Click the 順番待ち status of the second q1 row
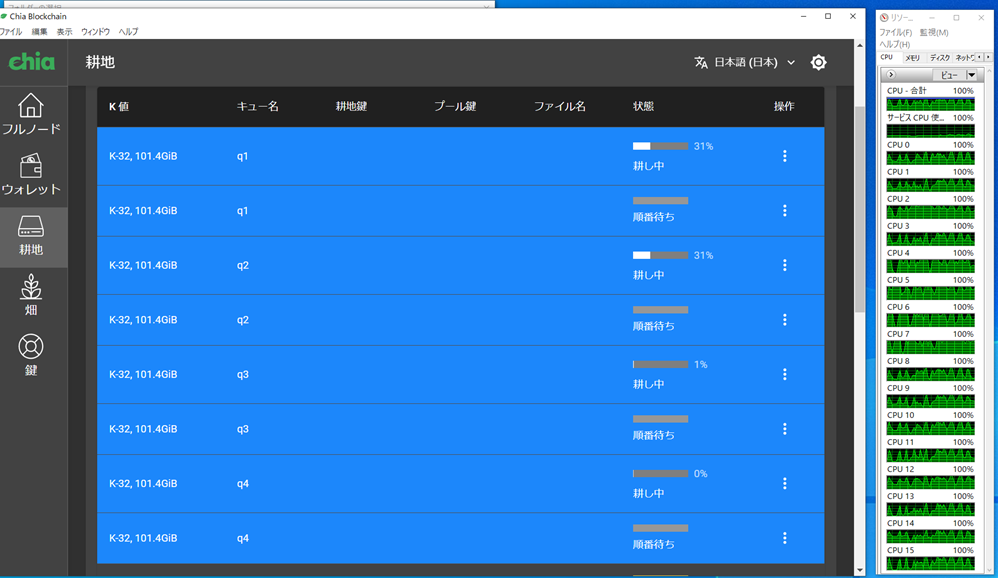The image size is (998, 578). click(654, 217)
